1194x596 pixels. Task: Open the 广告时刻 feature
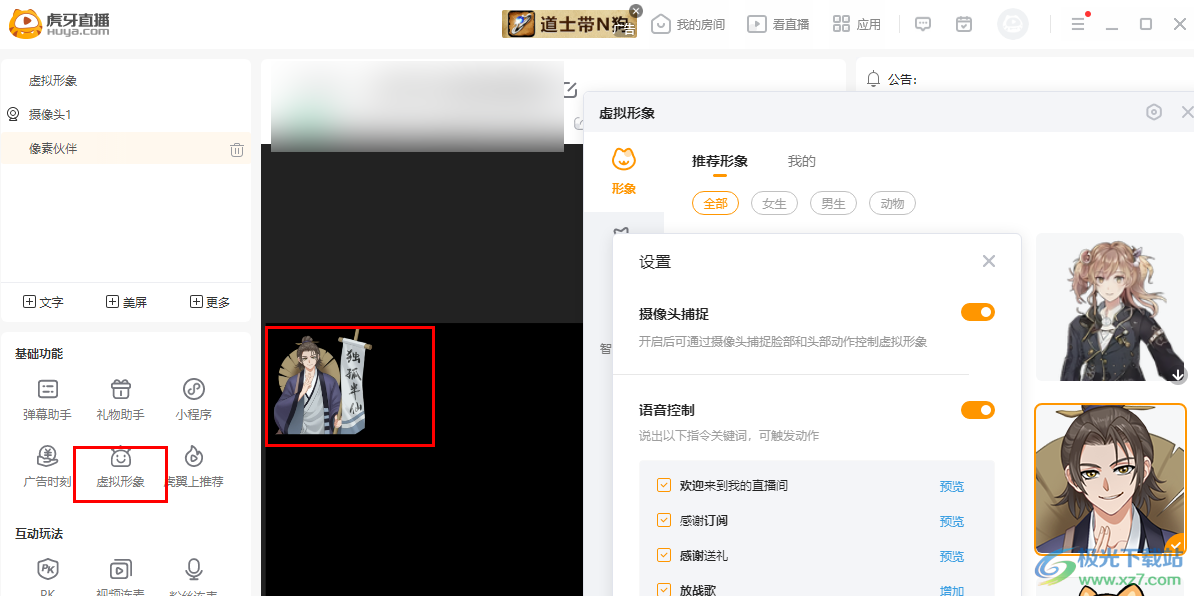click(47, 466)
